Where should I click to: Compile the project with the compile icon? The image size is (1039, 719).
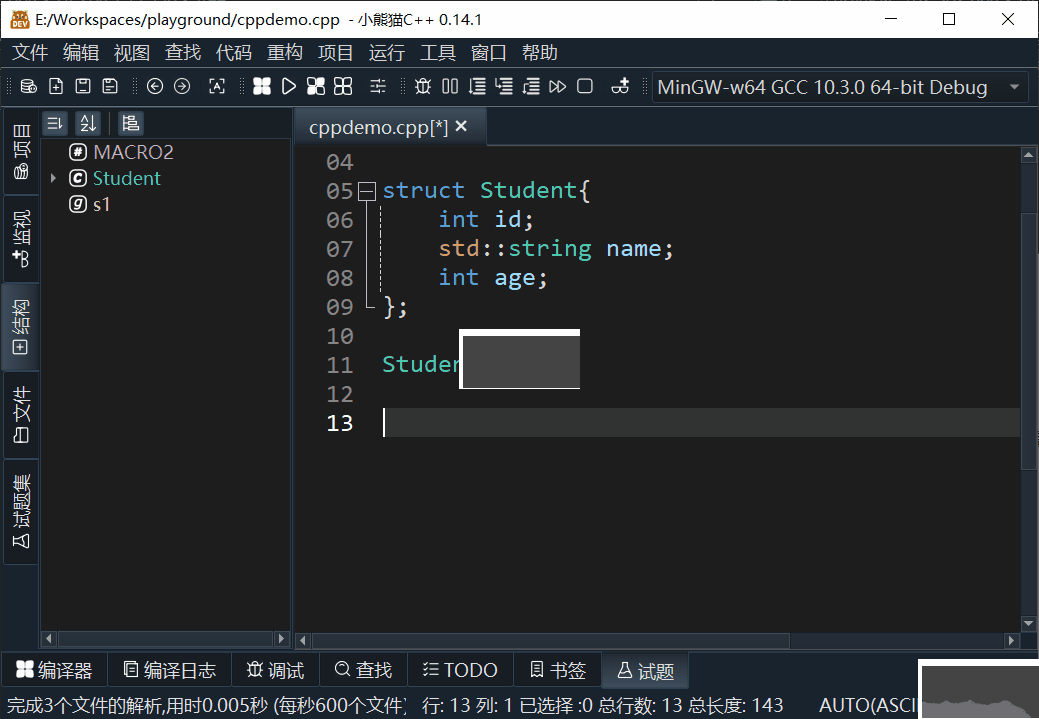[x=263, y=86]
